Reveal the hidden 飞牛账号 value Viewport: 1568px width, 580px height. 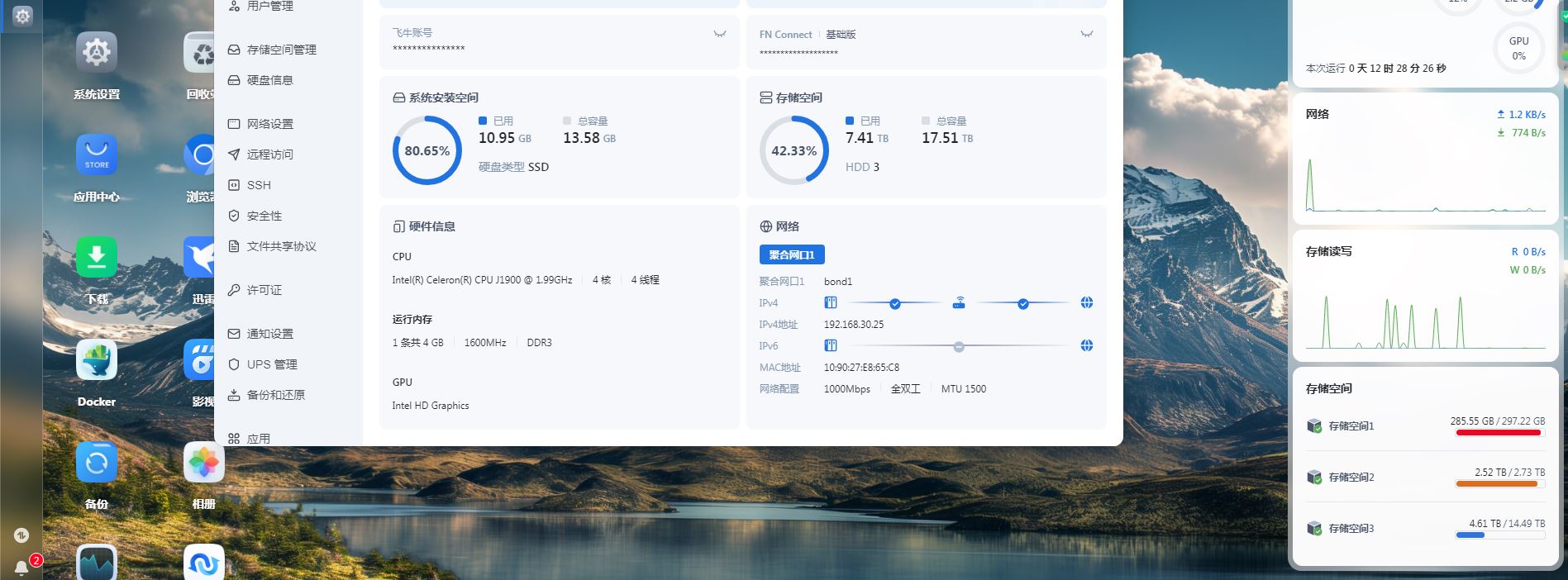coord(720,34)
